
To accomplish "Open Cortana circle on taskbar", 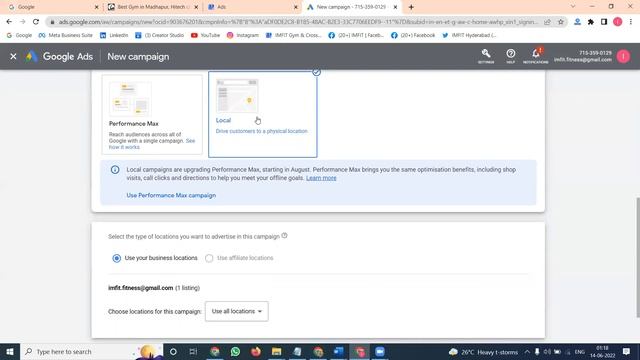I will click(173, 351).
